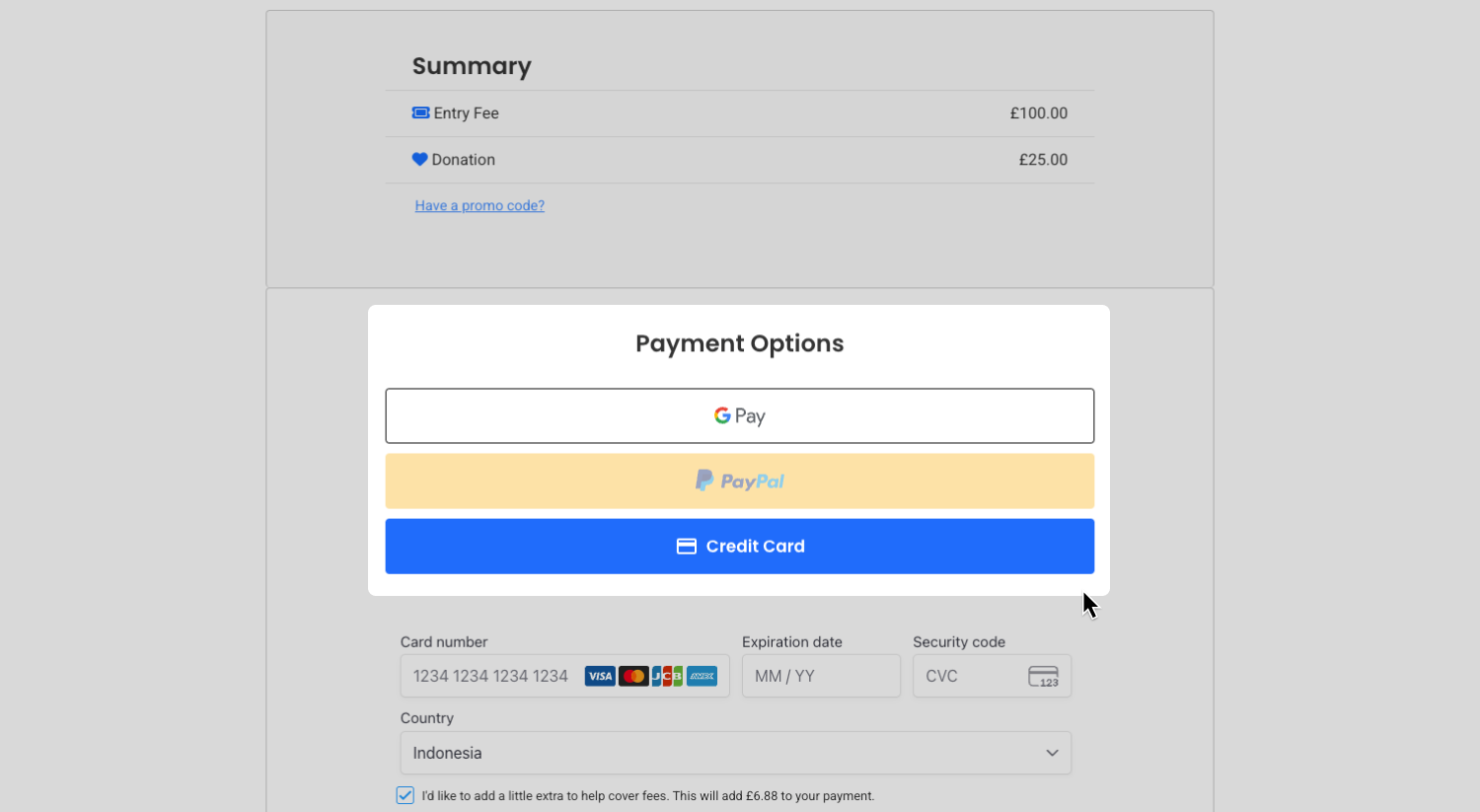Choose the PayPal payment option
The width and height of the screenshot is (1480, 812).
pyautogui.click(x=740, y=481)
